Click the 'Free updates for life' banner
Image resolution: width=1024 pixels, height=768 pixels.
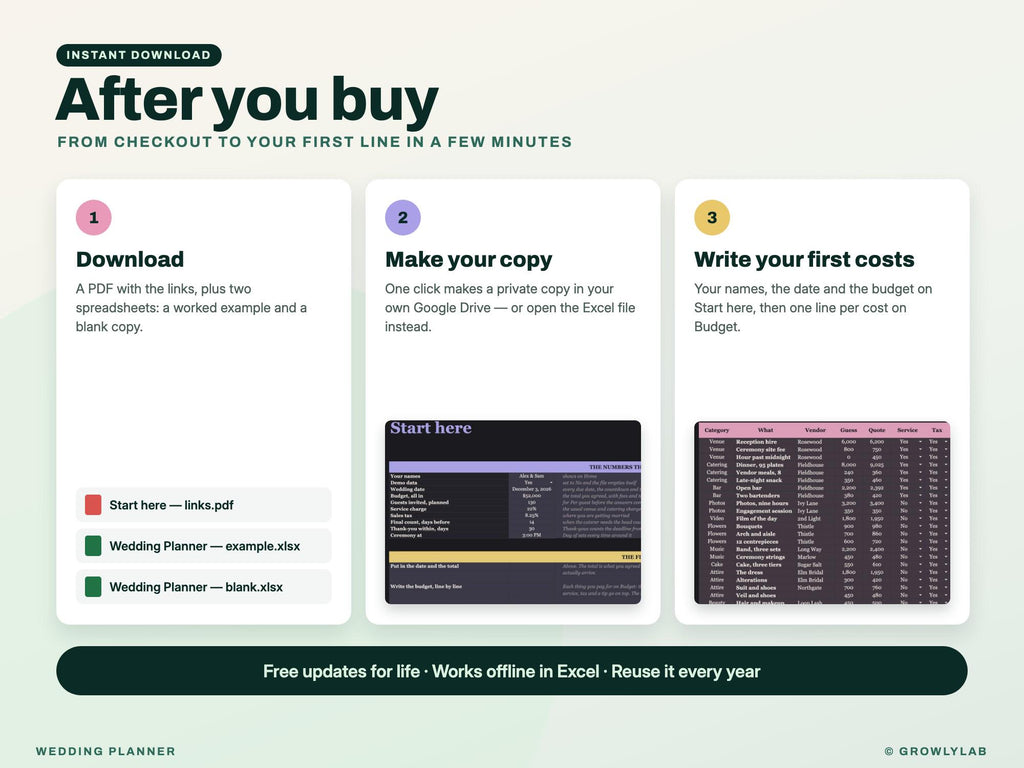pos(512,671)
